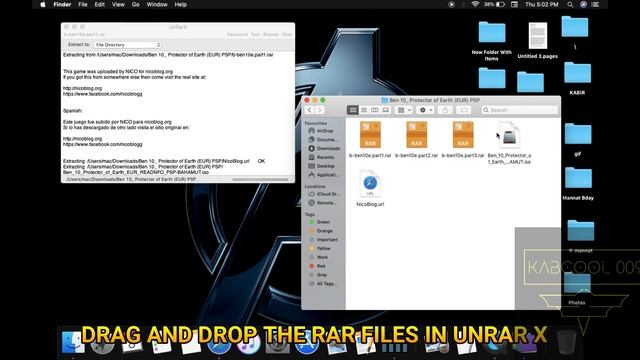Open the Finder group-by dropdown

(x=404, y=110)
